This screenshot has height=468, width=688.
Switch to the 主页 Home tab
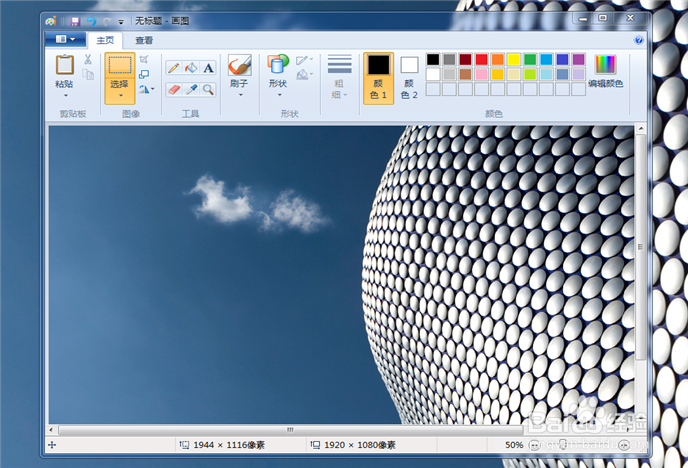coord(105,40)
